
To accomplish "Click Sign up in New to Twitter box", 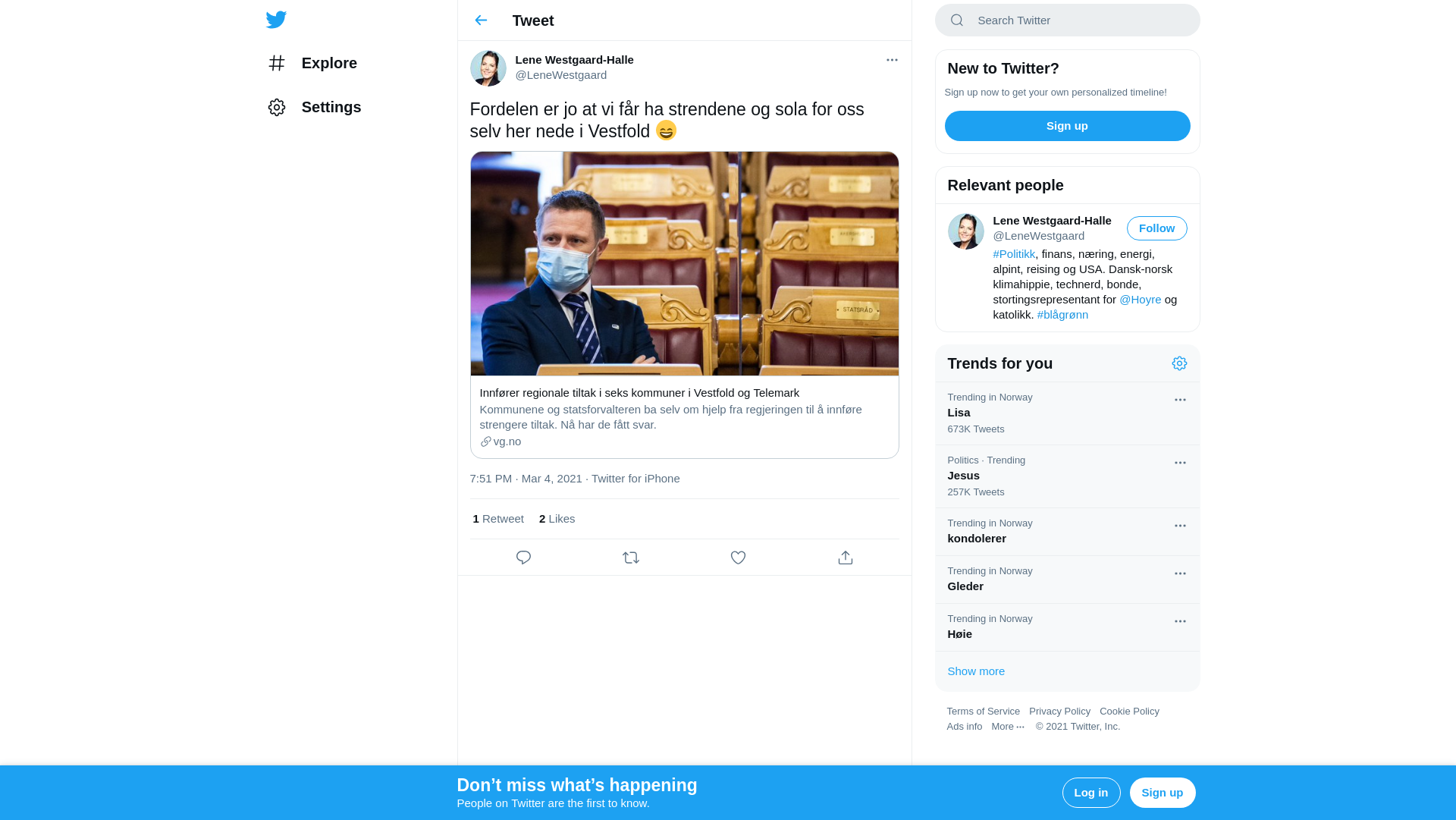I will click(1067, 126).
